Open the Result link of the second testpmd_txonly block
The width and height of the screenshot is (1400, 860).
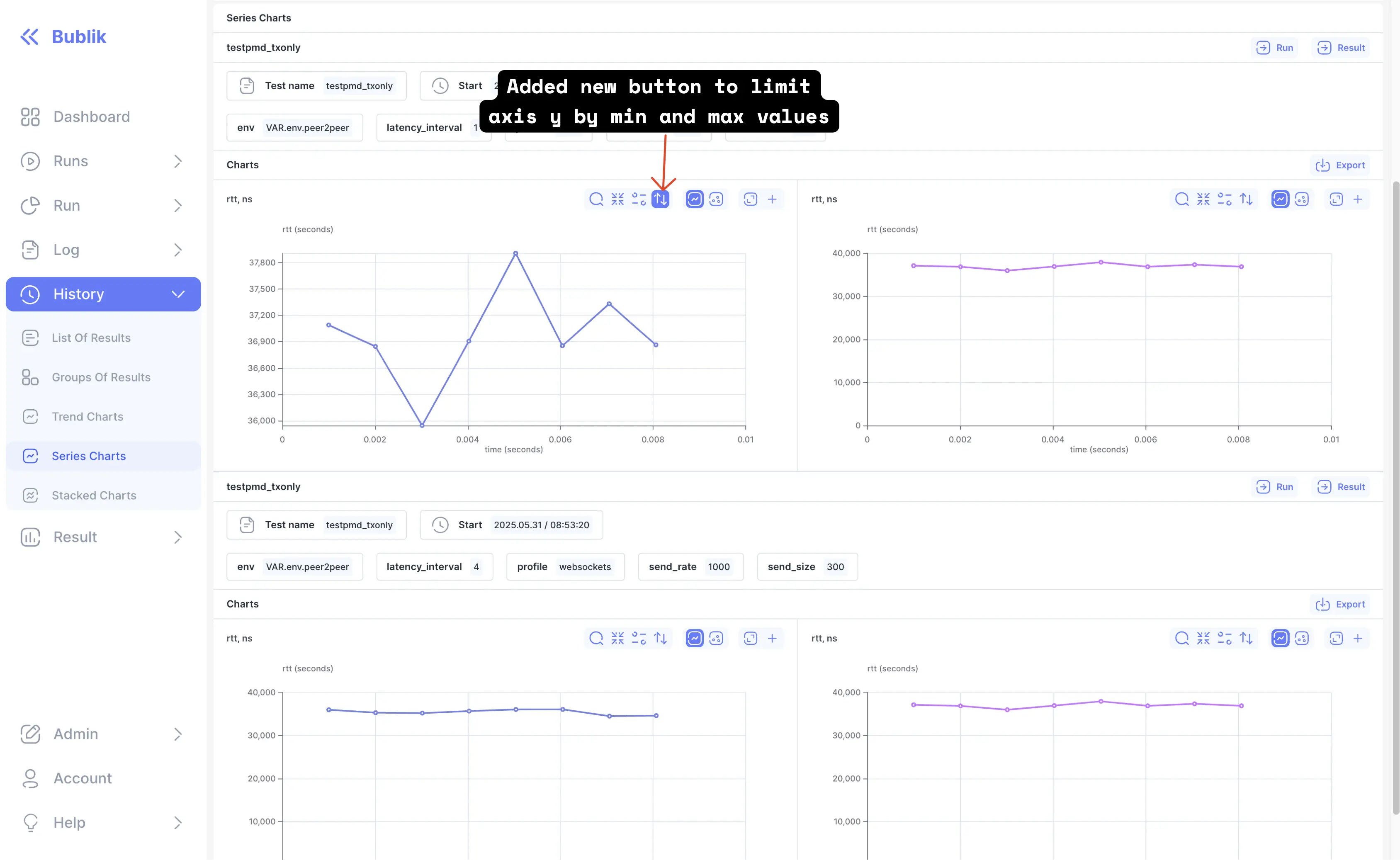click(1342, 487)
